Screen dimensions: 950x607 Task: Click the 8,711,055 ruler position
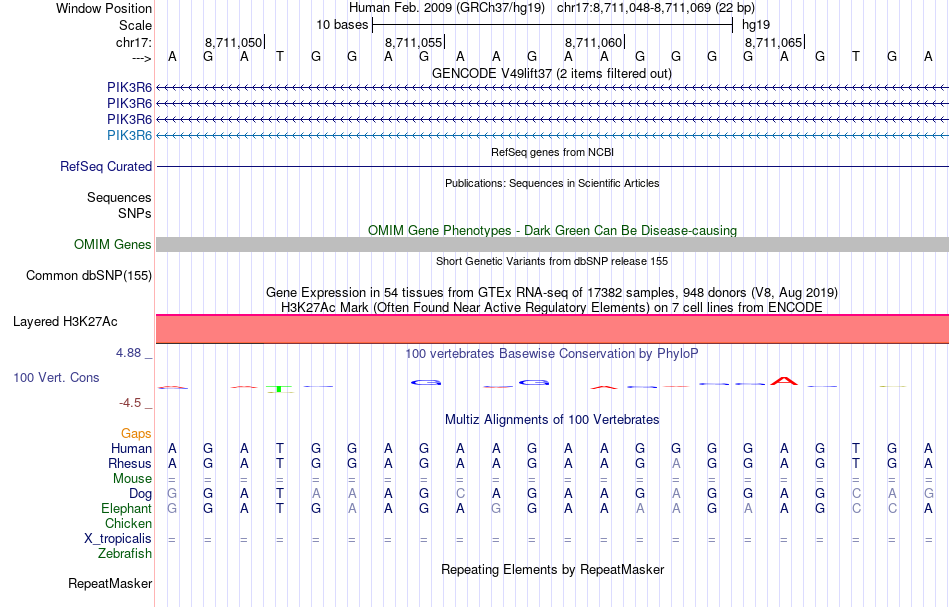click(x=414, y=42)
